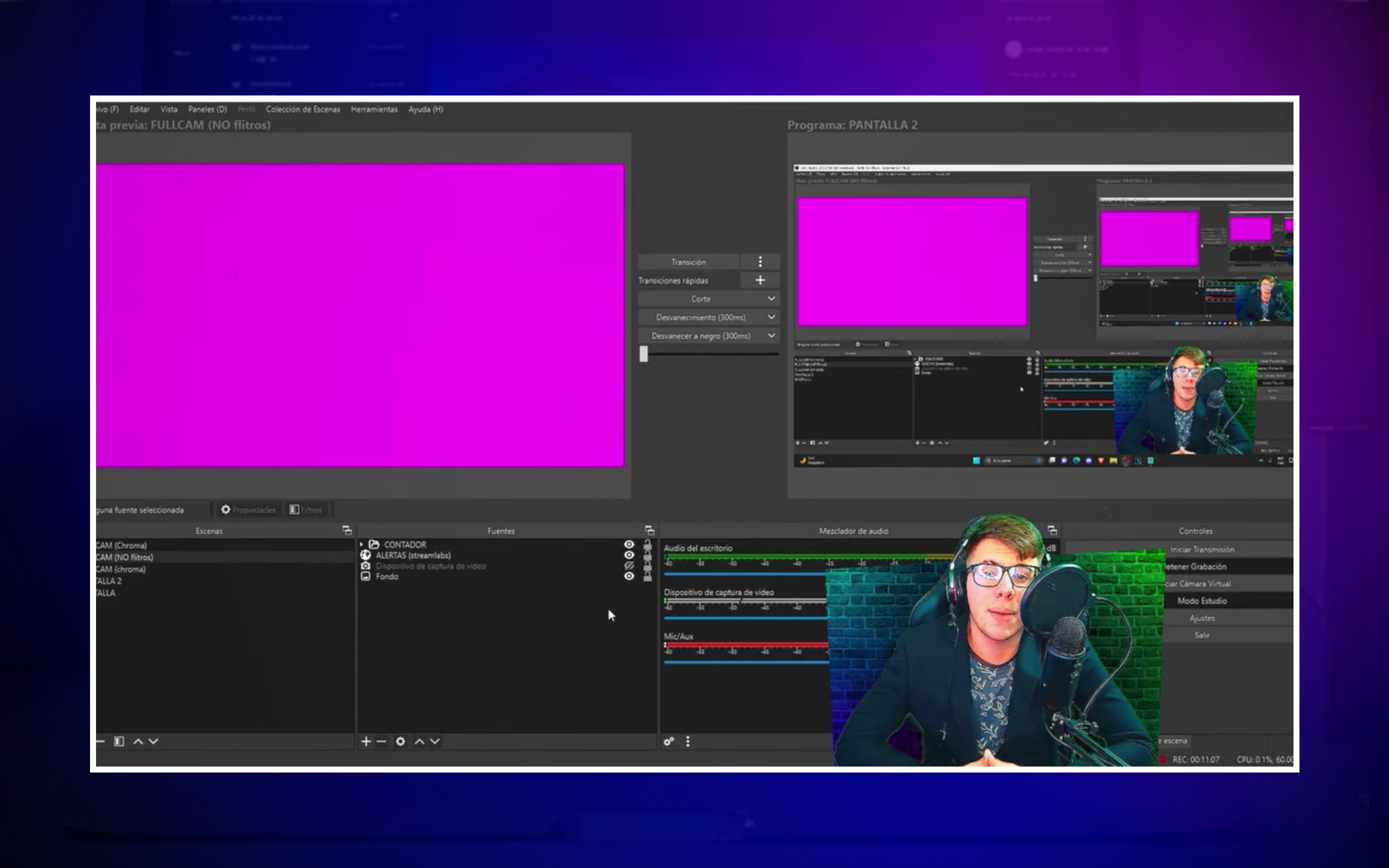Move selected scene up in Escenas toolbar
This screenshot has height=868, width=1389.
[138, 741]
